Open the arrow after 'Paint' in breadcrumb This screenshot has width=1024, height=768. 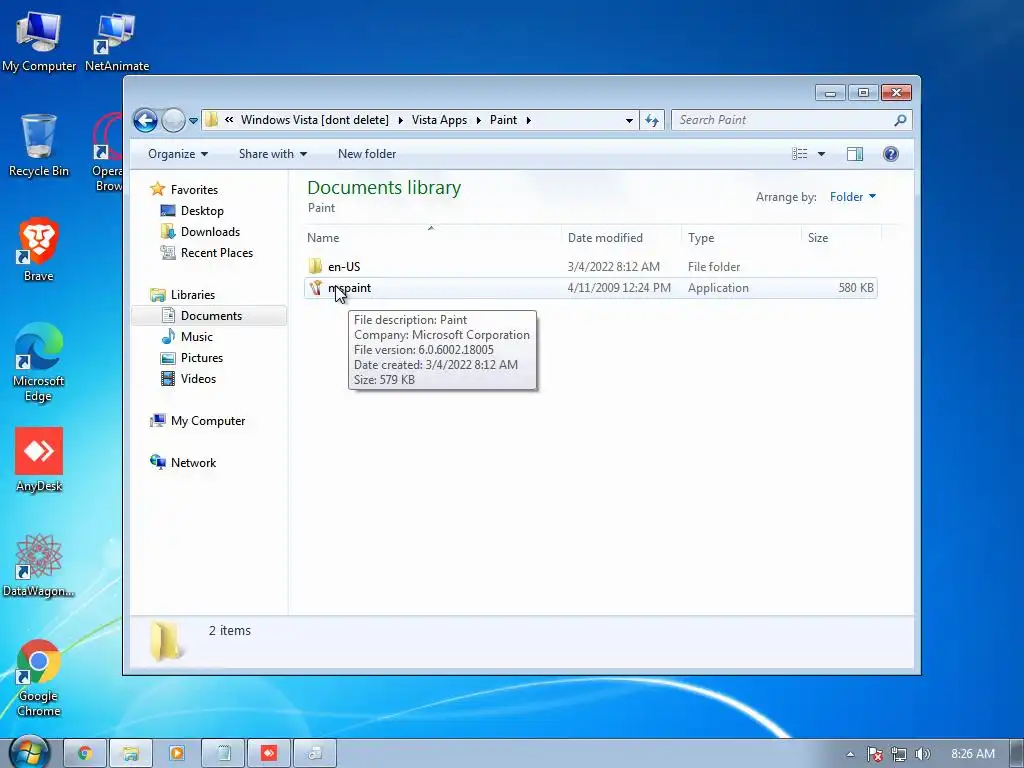point(528,120)
